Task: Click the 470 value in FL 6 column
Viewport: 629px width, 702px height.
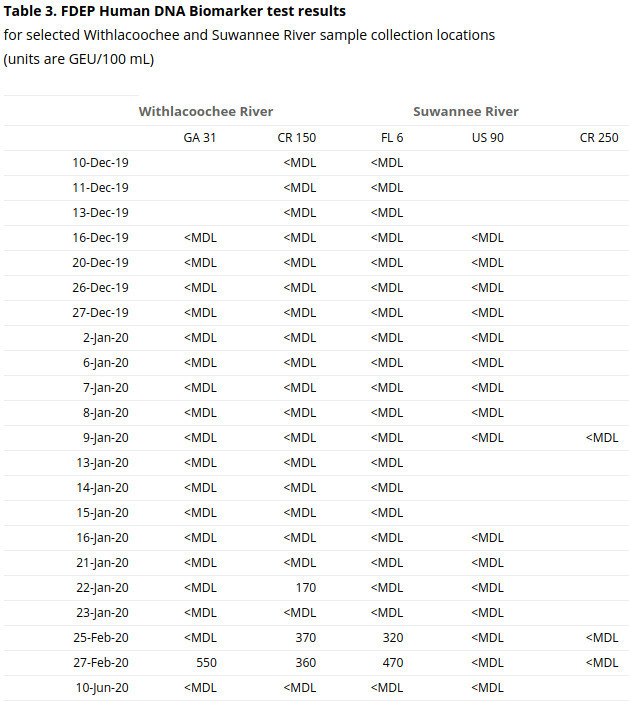Action: pyautogui.click(x=392, y=662)
